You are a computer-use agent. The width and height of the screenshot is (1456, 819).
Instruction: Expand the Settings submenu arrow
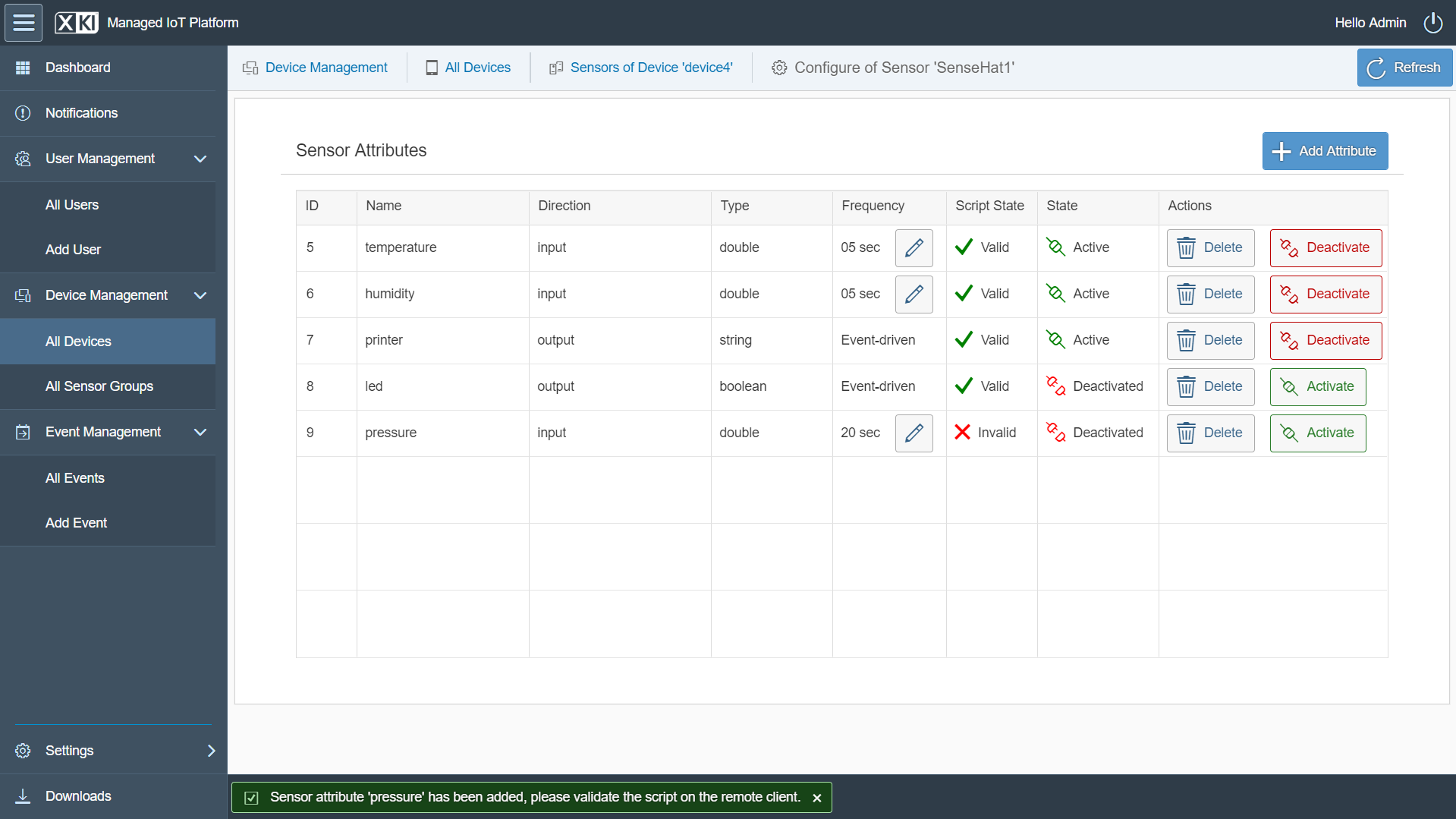coord(211,751)
